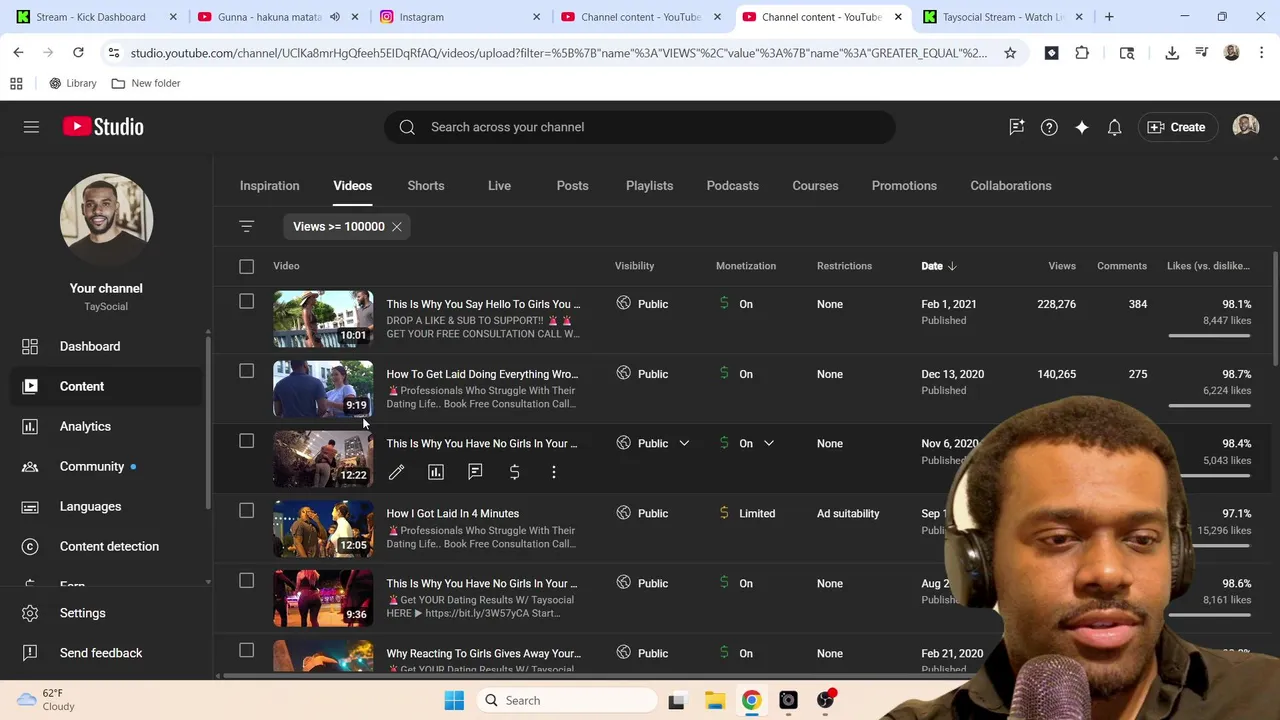Open the Library bookmark
The height and width of the screenshot is (720, 1280).
(72, 83)
